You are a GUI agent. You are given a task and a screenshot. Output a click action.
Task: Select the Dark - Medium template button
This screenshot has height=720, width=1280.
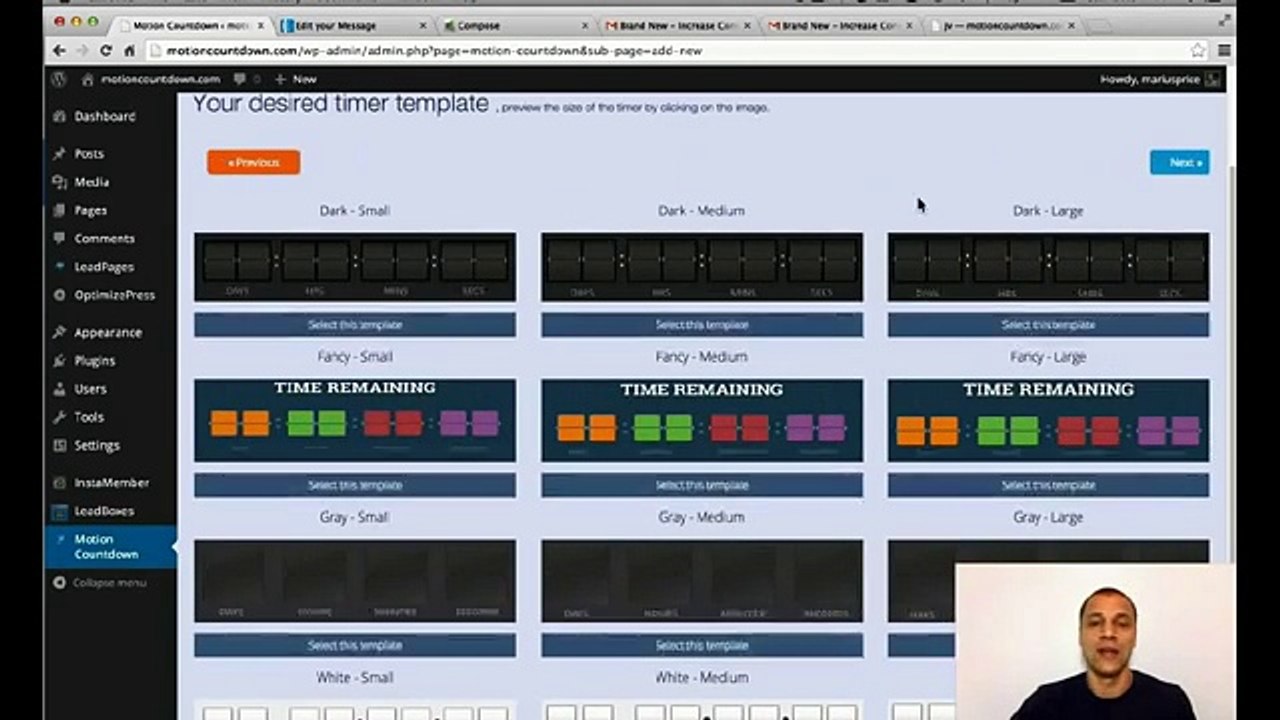pos(702,325)
